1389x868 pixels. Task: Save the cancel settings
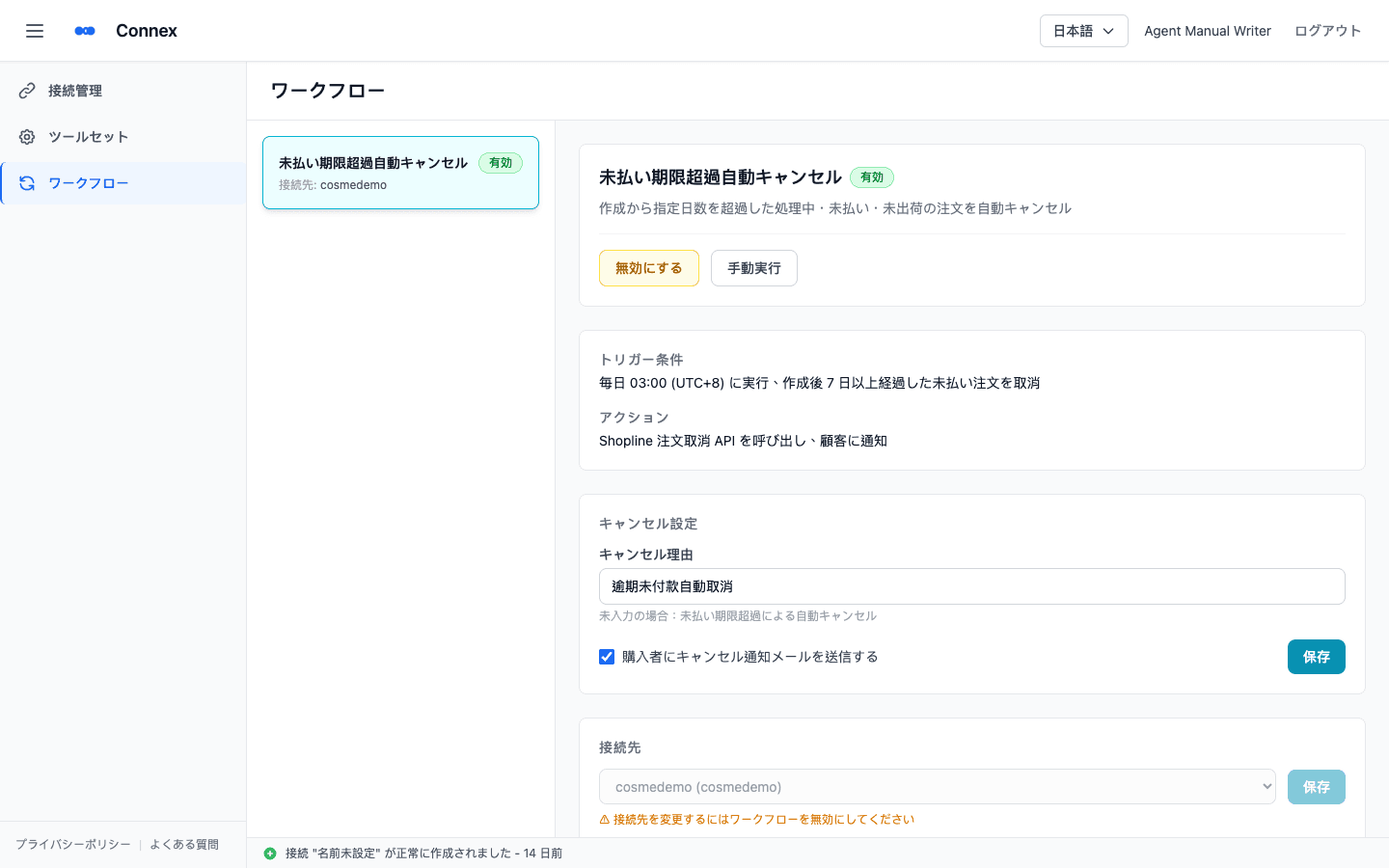(x=1316, y=657)
